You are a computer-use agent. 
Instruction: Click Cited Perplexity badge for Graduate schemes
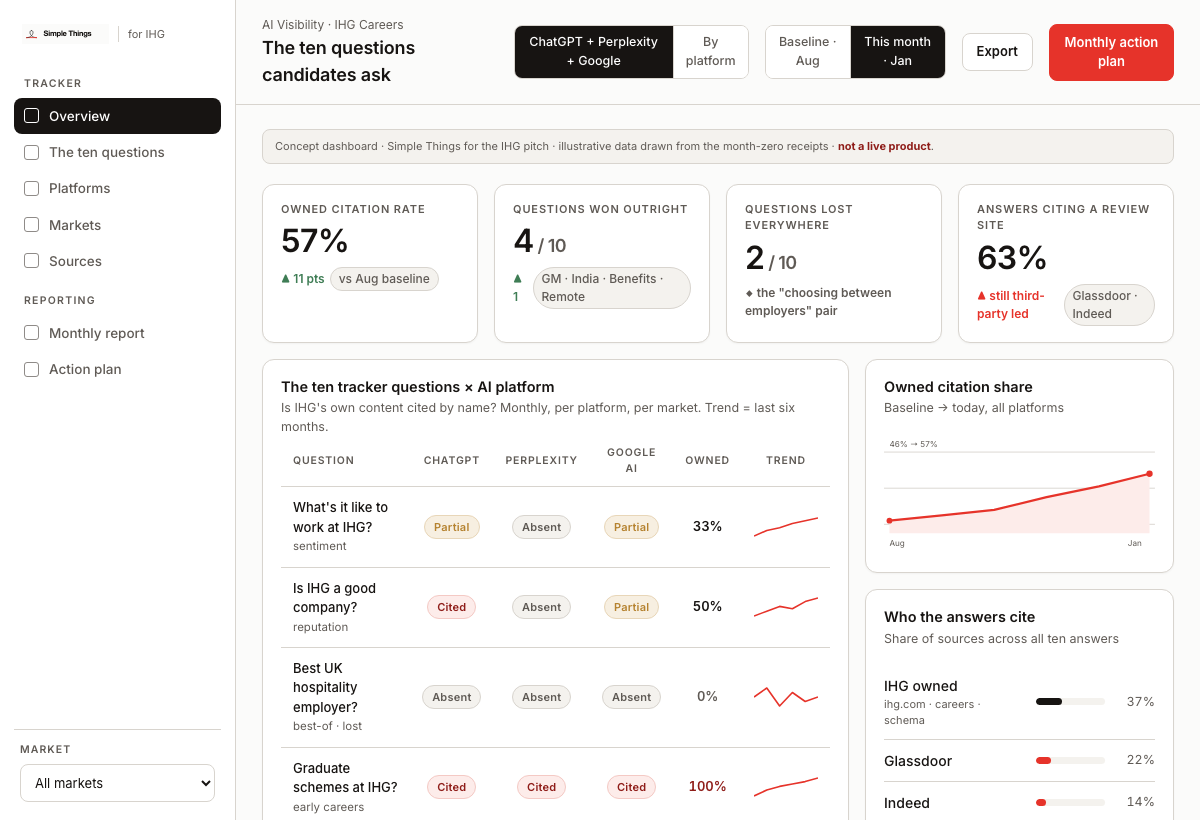point(541,787)
